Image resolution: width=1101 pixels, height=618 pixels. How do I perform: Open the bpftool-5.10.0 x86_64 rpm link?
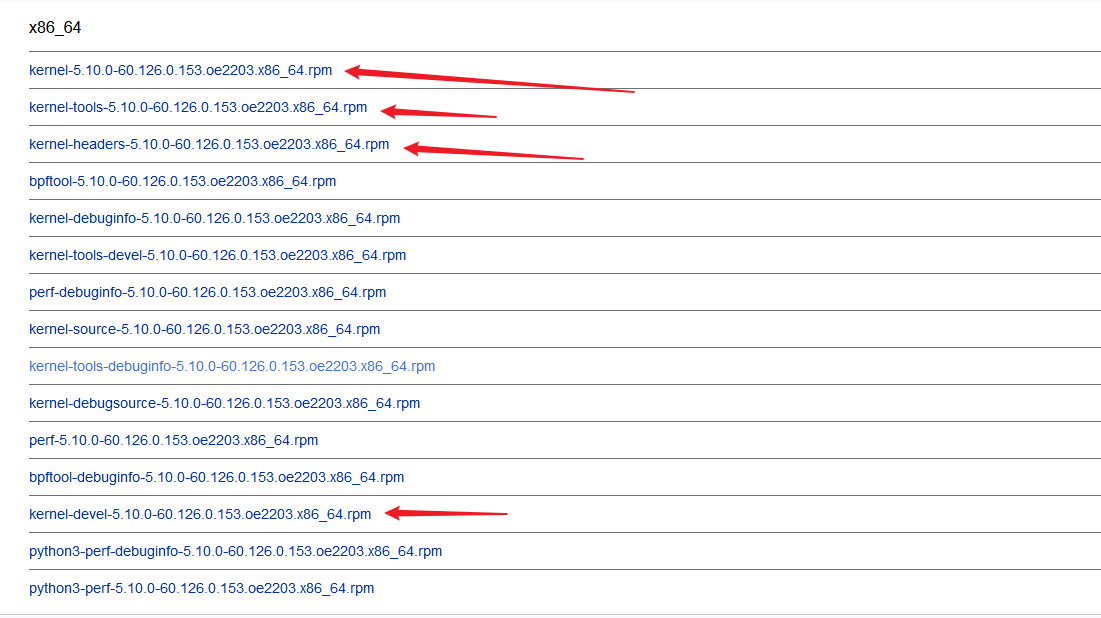(x=183, y=181)
